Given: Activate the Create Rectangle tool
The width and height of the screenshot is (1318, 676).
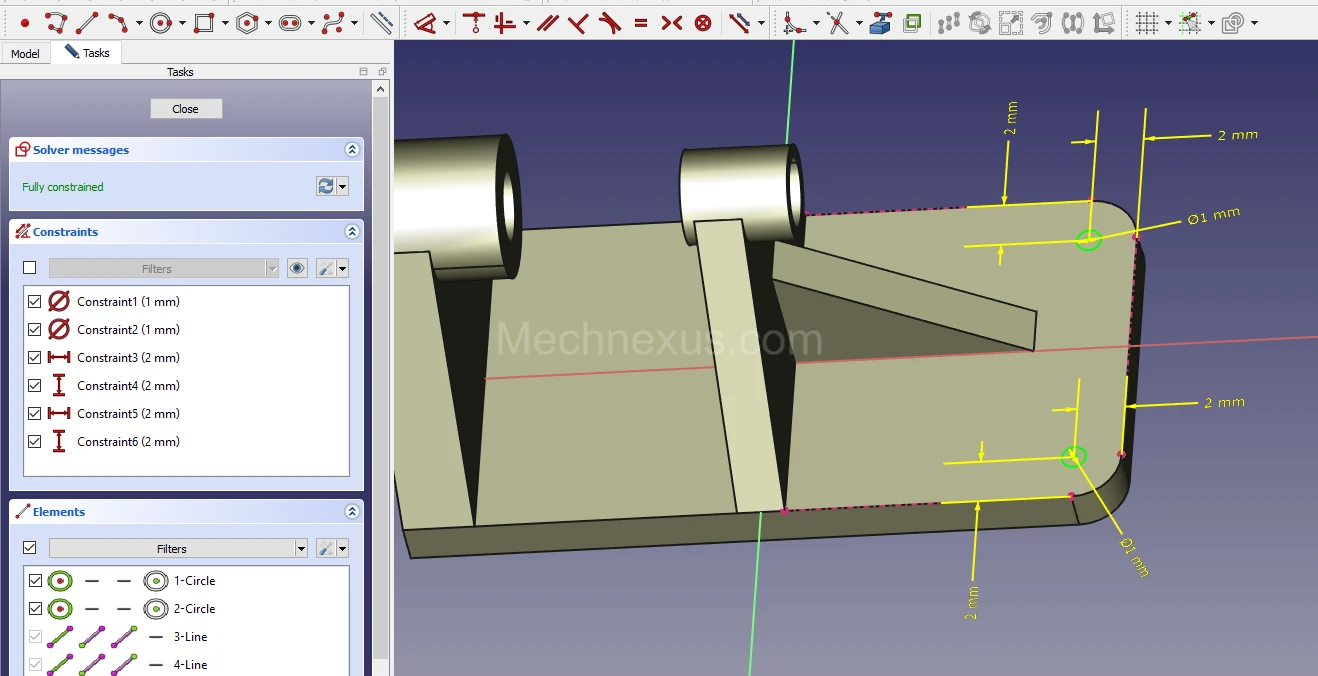Looking at the screenshot, I should 204,22.
